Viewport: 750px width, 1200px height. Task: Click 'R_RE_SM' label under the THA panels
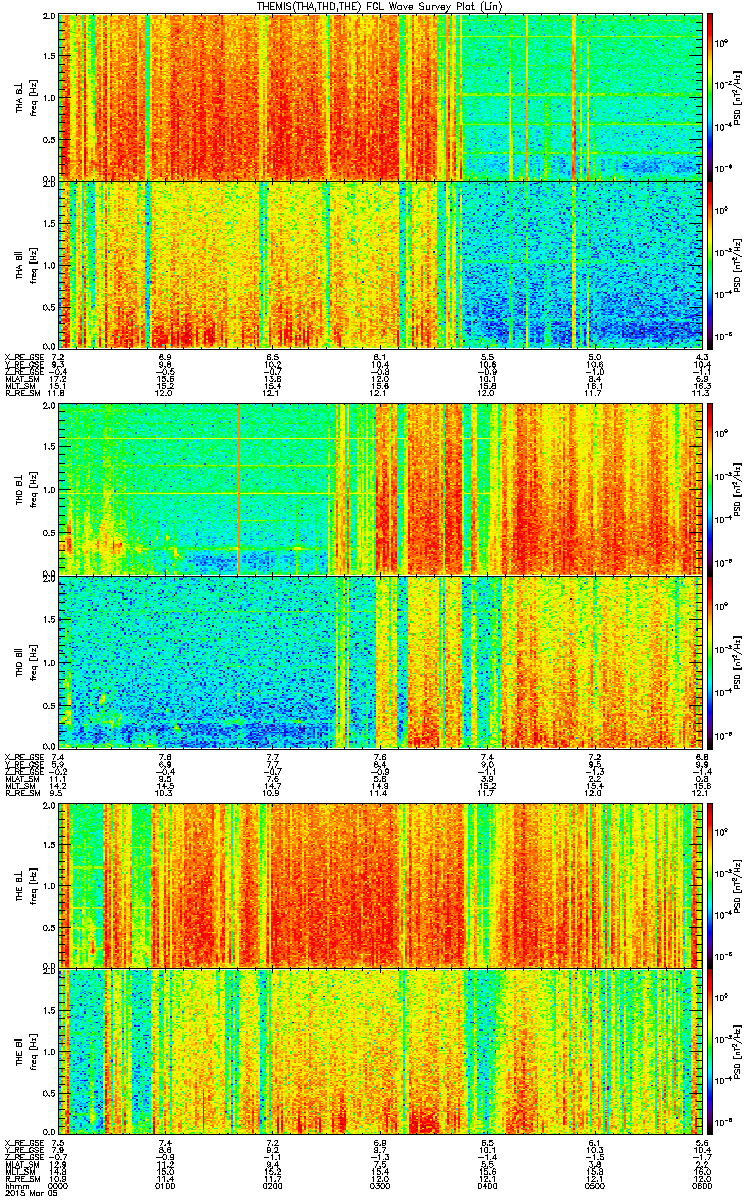[x=21, y=393]
